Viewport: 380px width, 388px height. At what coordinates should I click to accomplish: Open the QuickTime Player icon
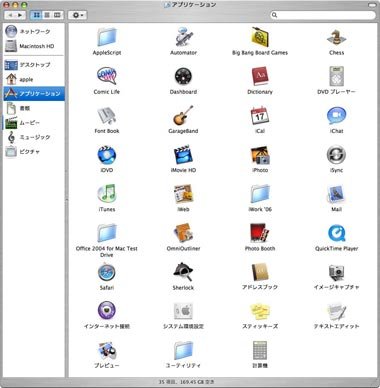pos(337,233)
